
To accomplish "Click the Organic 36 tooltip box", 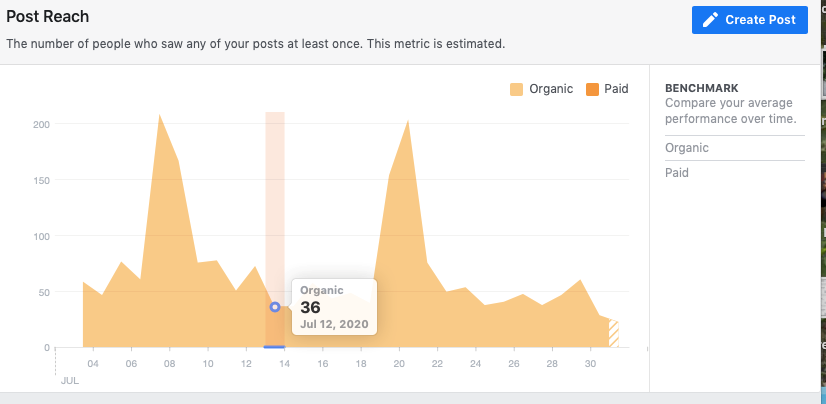I will tap(335, 307).
